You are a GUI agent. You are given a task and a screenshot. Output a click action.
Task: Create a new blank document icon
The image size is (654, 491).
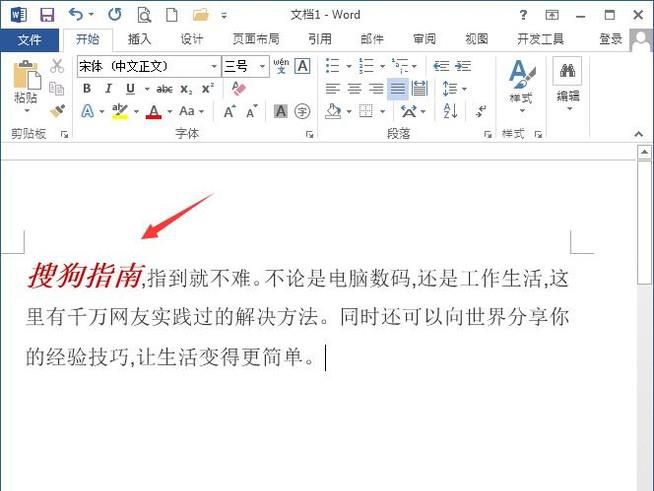click(x=172, y=15)
